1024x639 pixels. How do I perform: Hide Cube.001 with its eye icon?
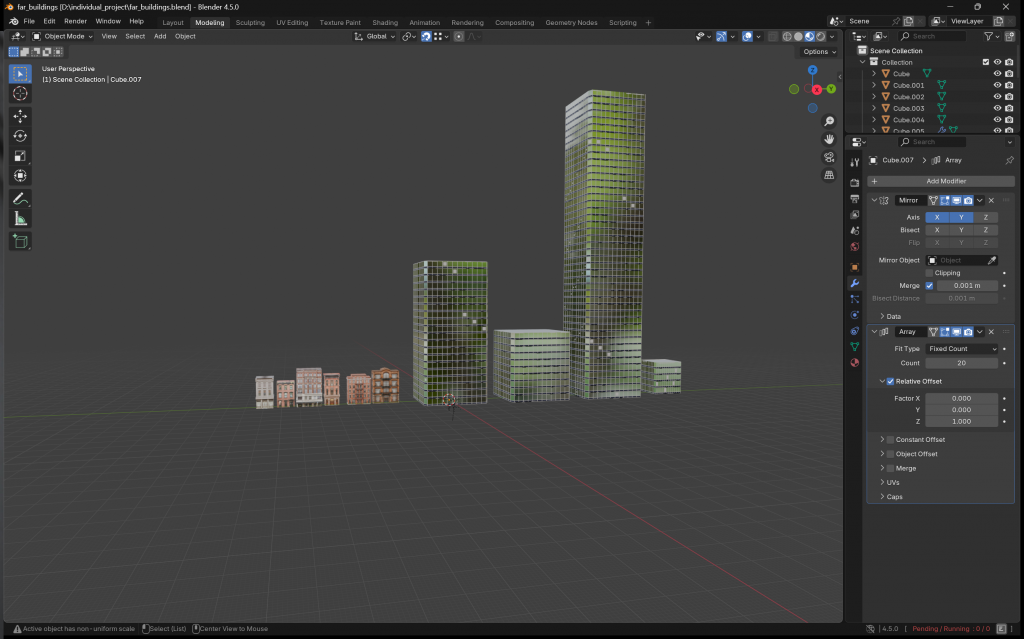(x=996, y=85)
